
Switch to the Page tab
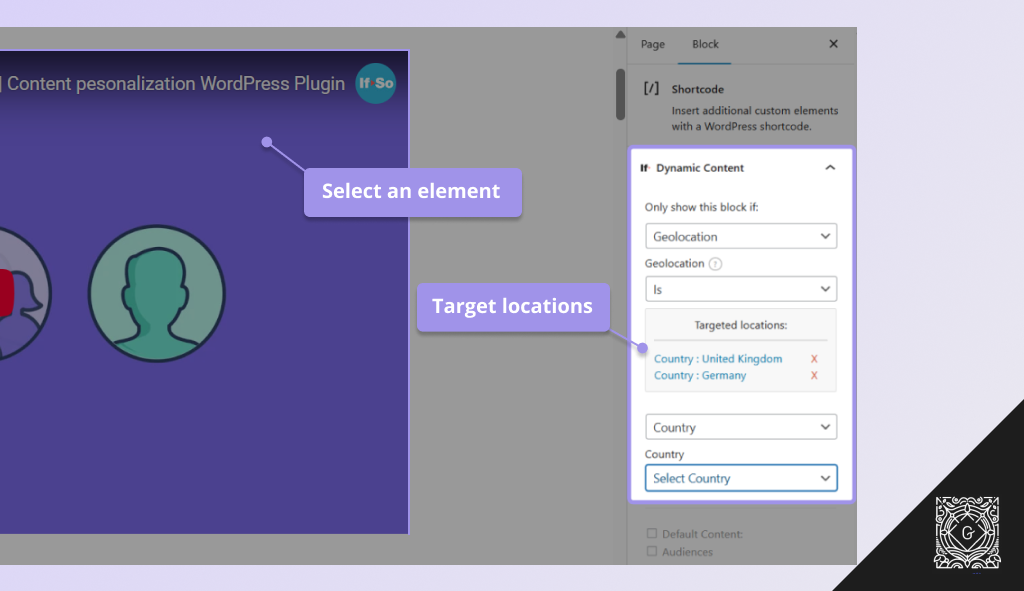pyautogui.click(x=652, y=44)
